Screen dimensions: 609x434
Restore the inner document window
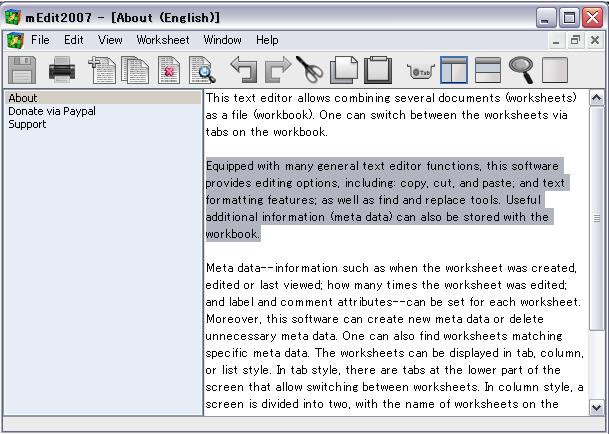[x=575, y=40]
